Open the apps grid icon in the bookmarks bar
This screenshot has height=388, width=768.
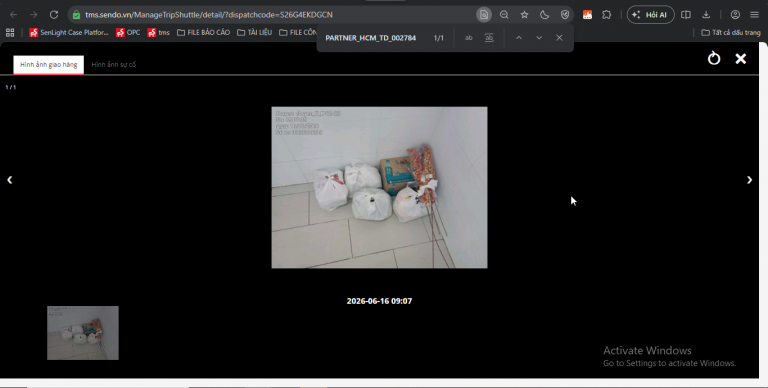10,32
